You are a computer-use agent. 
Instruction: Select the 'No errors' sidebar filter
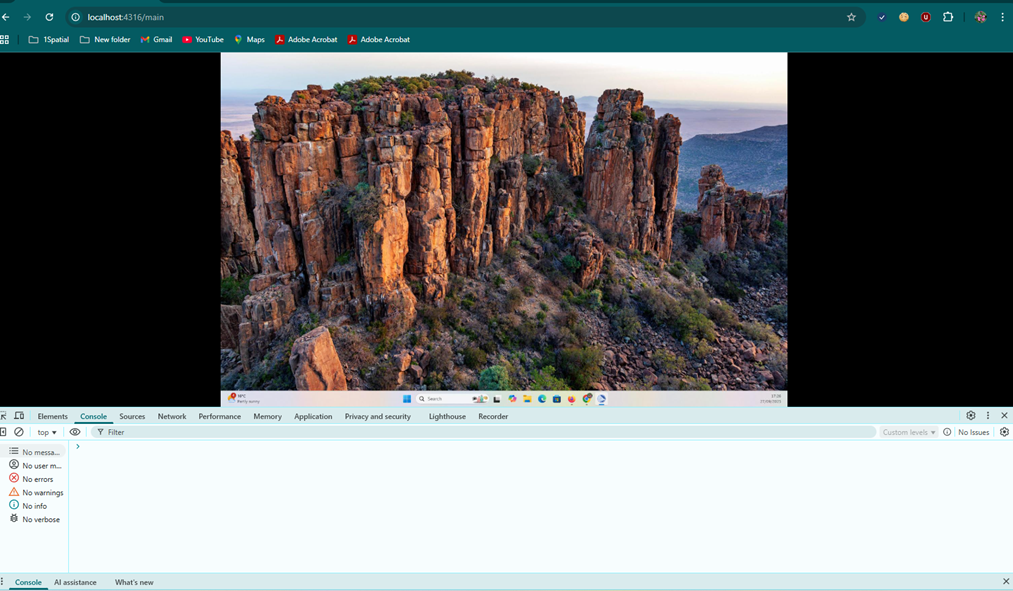coord(37,479)
